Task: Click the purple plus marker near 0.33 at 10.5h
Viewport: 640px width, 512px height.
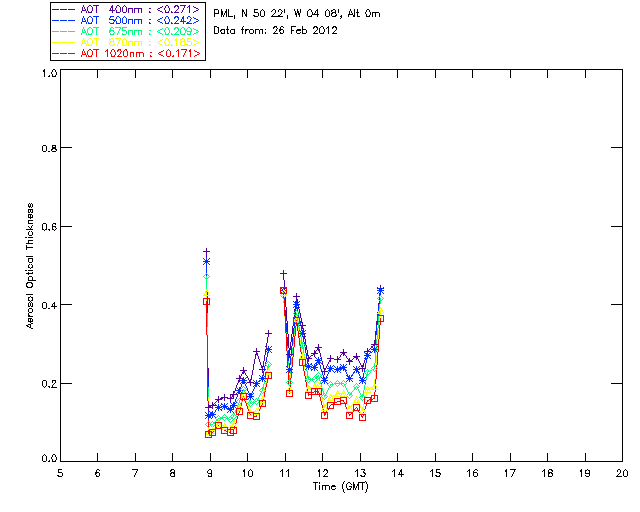Action: [x=268, y=334]
